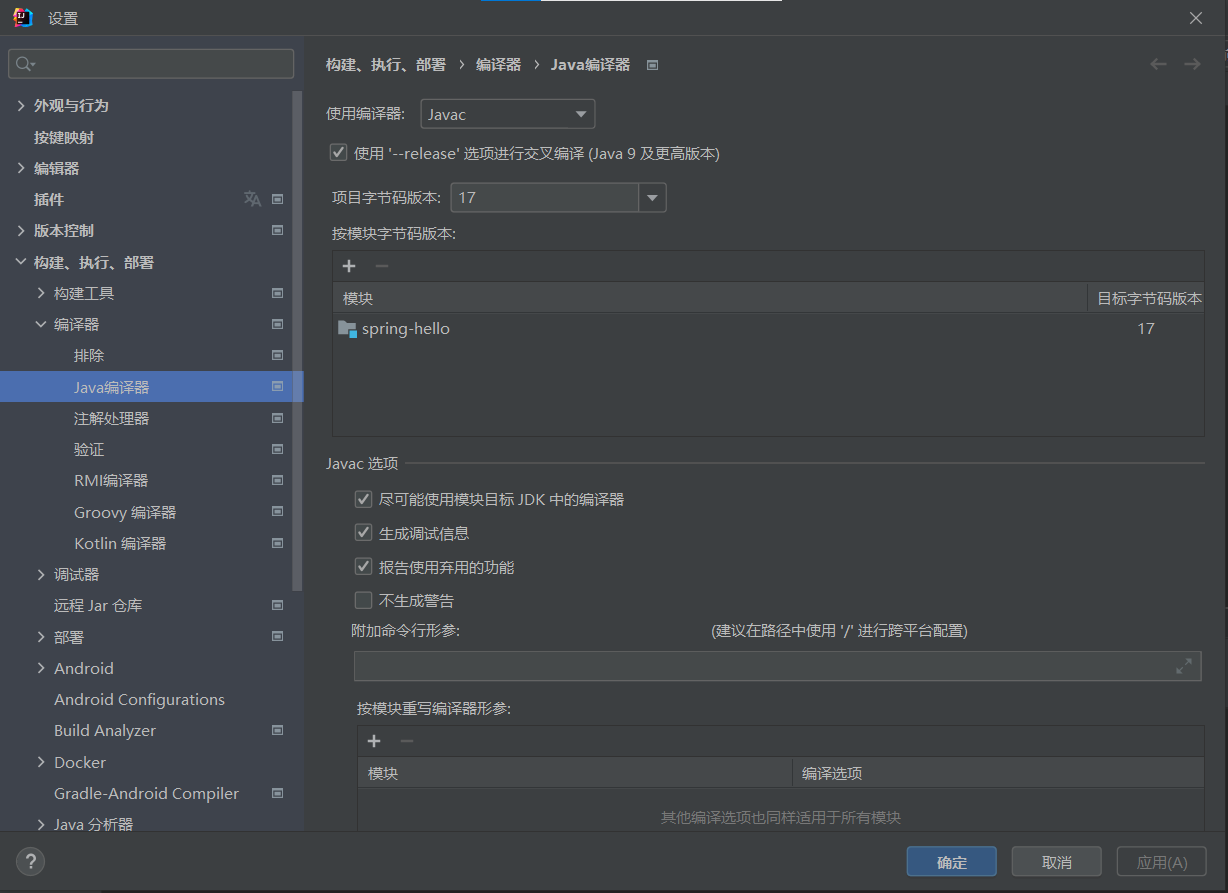Open the 项目字节码版本 dropdown arrow
This screenshot has width=1228, height=893.
tap(653, 198)
